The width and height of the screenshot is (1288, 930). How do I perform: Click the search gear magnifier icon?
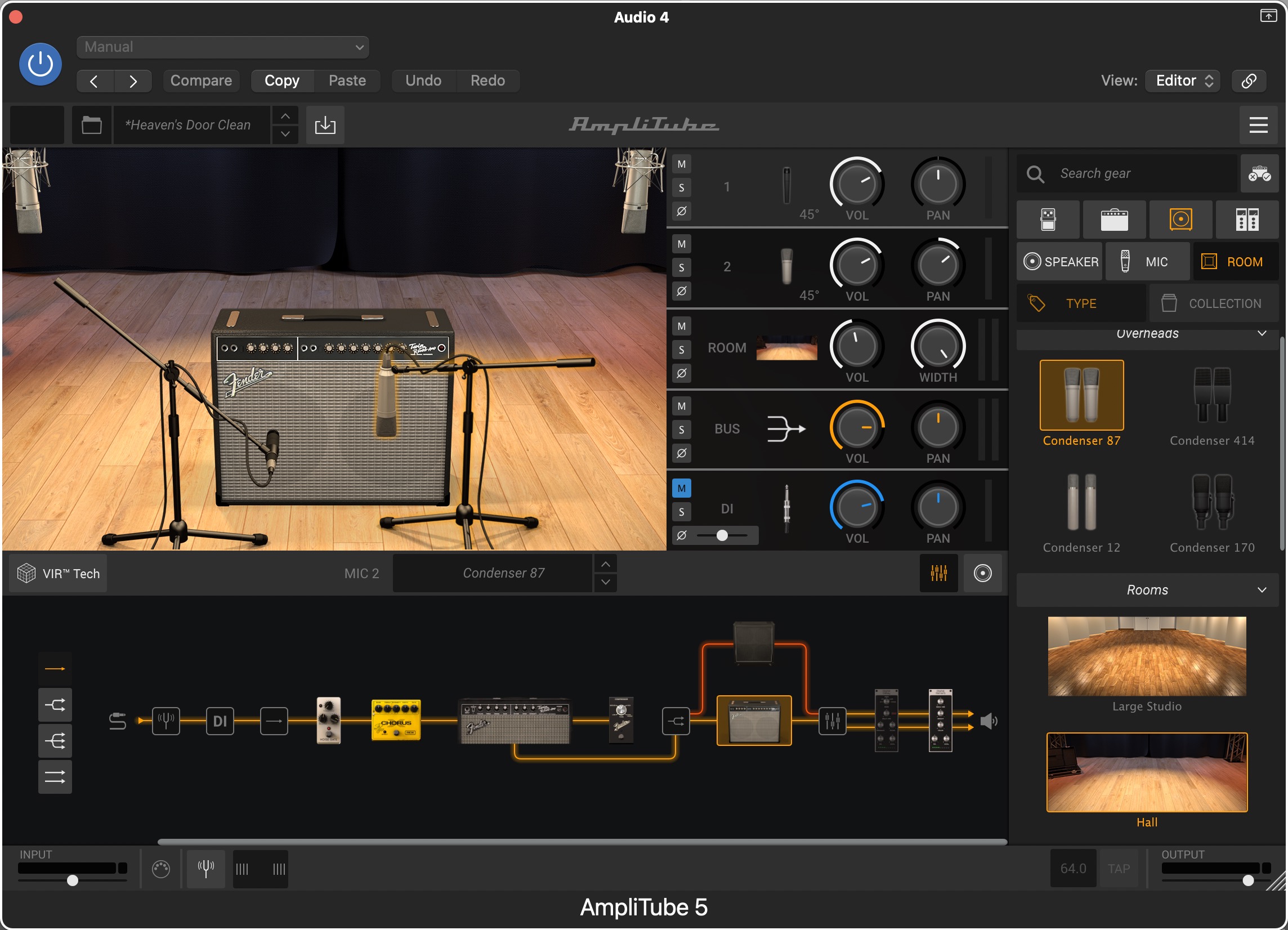click(1035, 174)
